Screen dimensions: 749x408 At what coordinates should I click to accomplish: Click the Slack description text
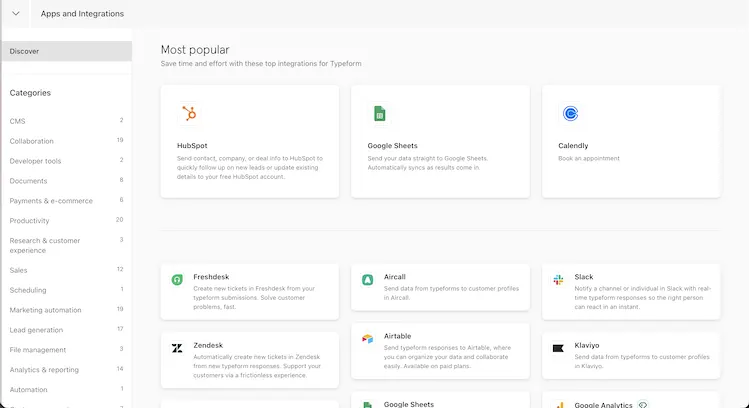point(643,298)
